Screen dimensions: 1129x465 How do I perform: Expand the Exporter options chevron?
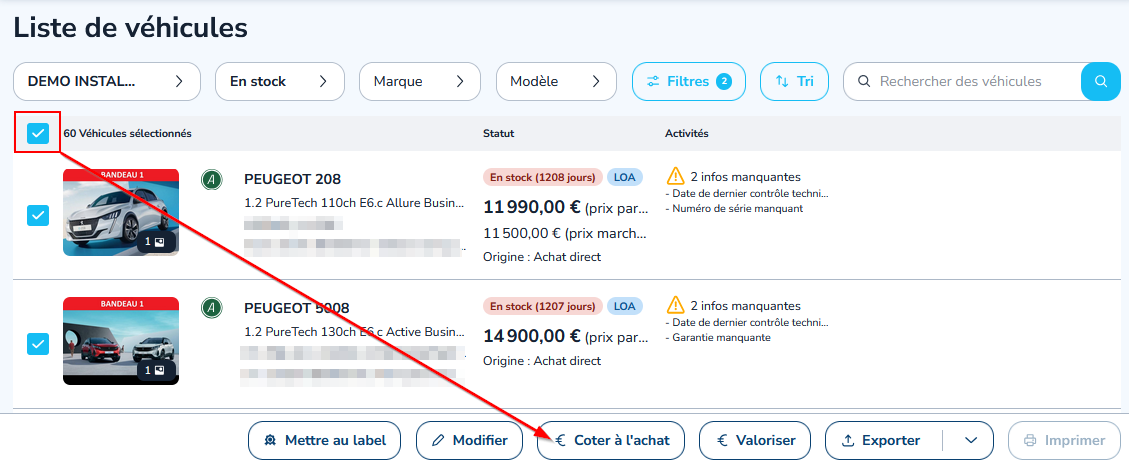coord(971,441)
